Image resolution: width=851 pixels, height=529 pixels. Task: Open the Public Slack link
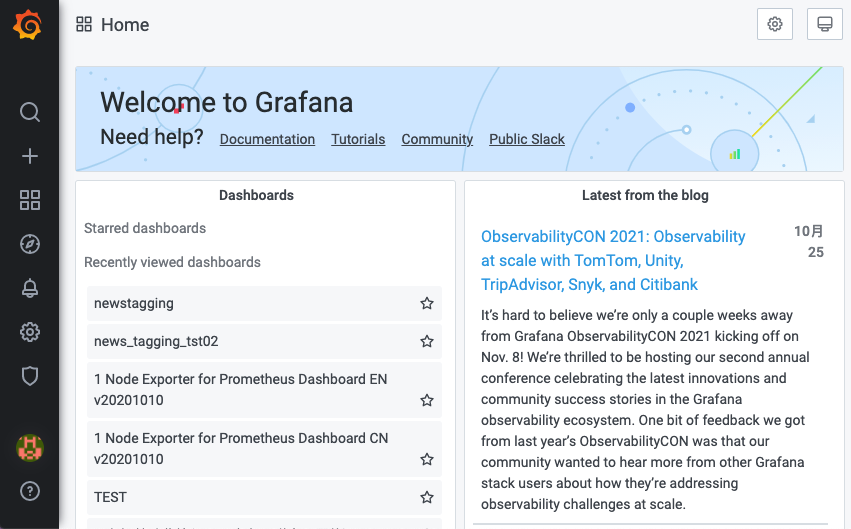point(527,139)
